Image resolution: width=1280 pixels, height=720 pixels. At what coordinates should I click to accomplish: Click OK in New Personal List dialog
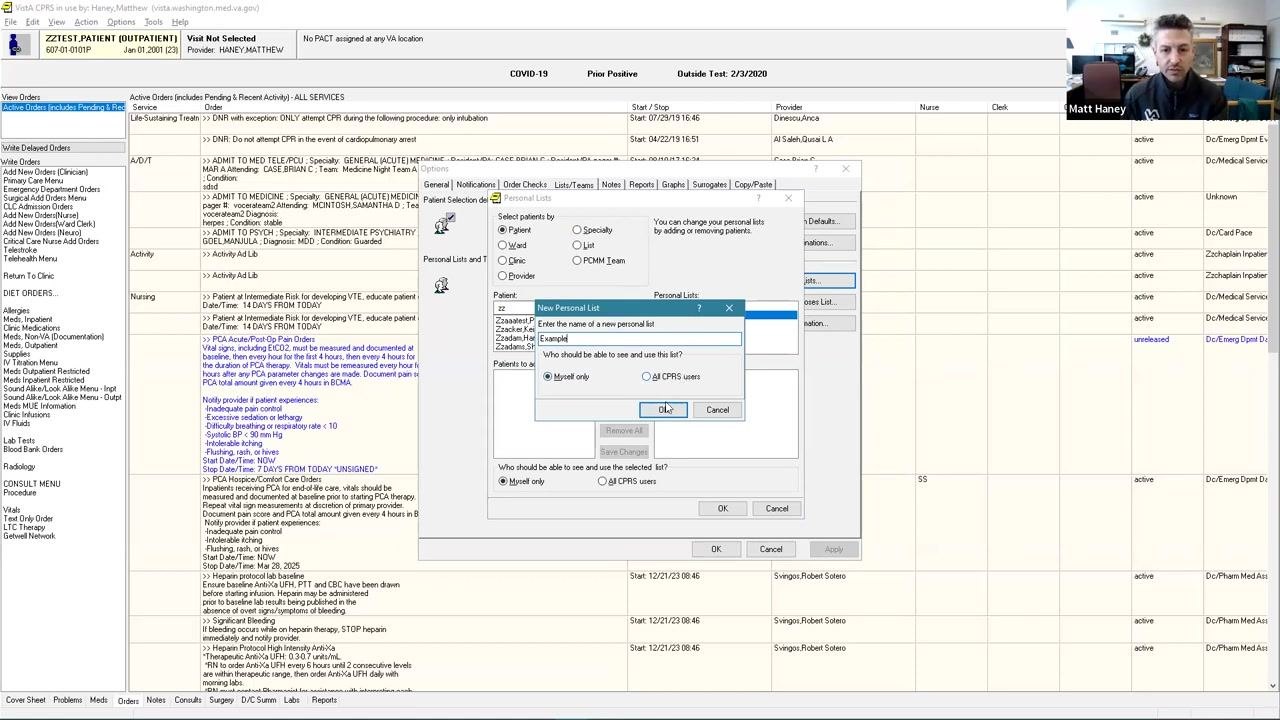(663, 410)
